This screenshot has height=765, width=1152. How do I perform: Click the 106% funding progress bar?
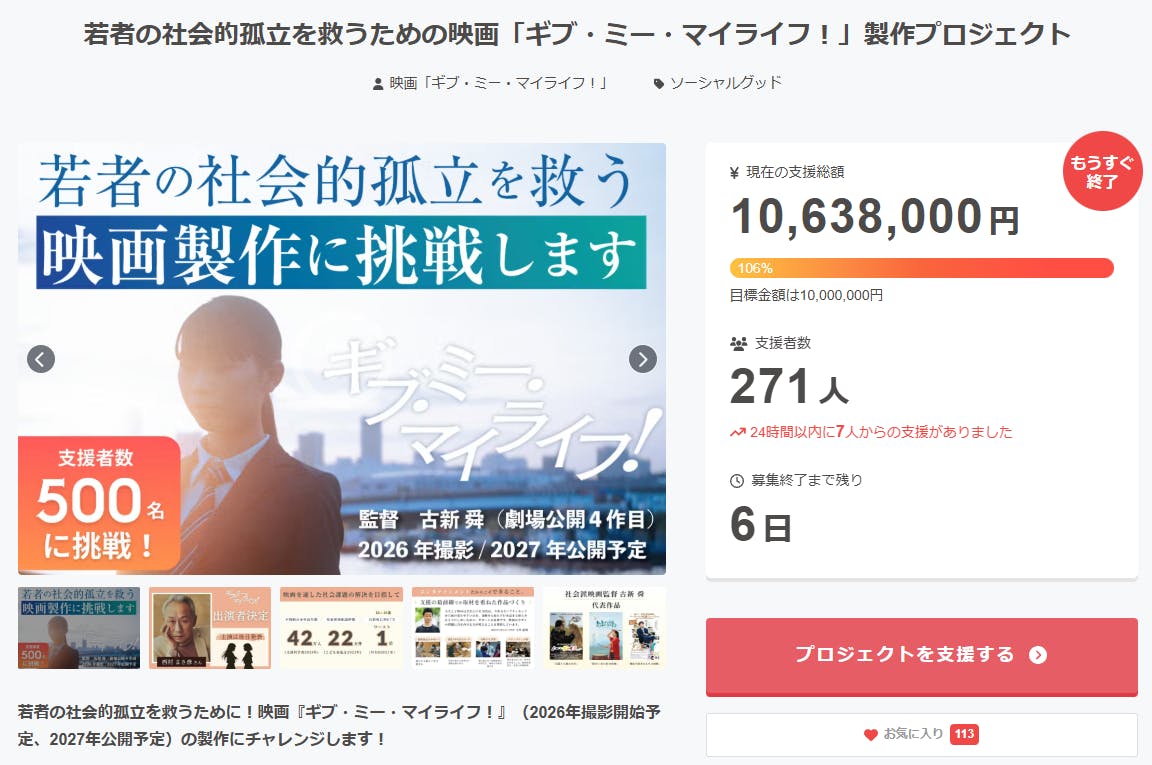(921, 268)
